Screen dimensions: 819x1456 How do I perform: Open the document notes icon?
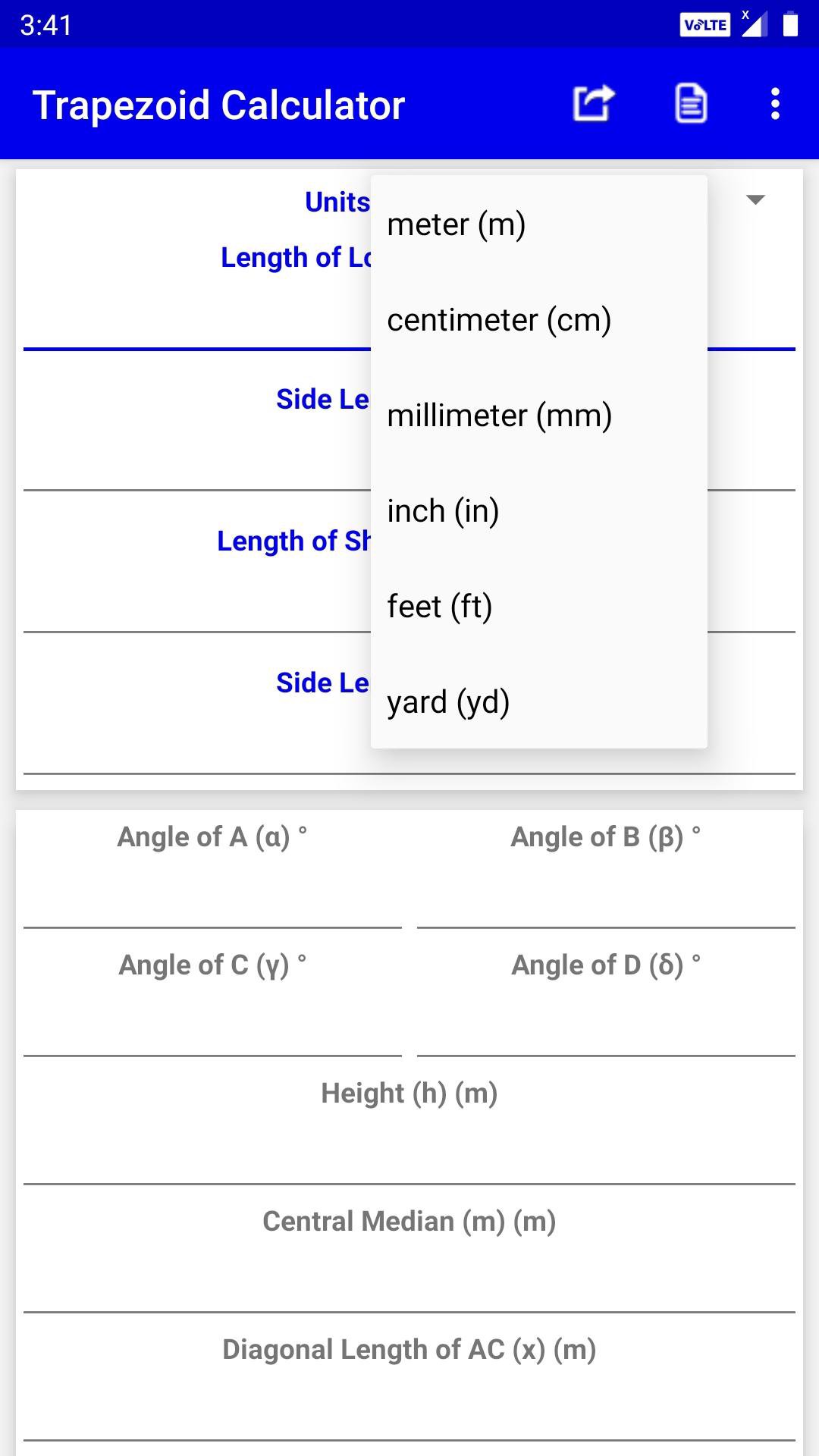[691, 104]
